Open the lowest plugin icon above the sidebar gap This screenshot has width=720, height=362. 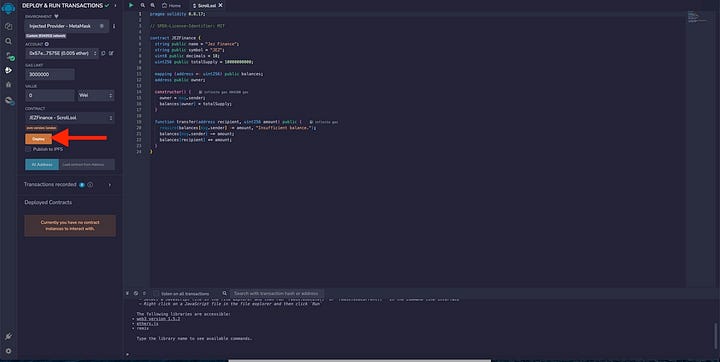click(9, 100)
